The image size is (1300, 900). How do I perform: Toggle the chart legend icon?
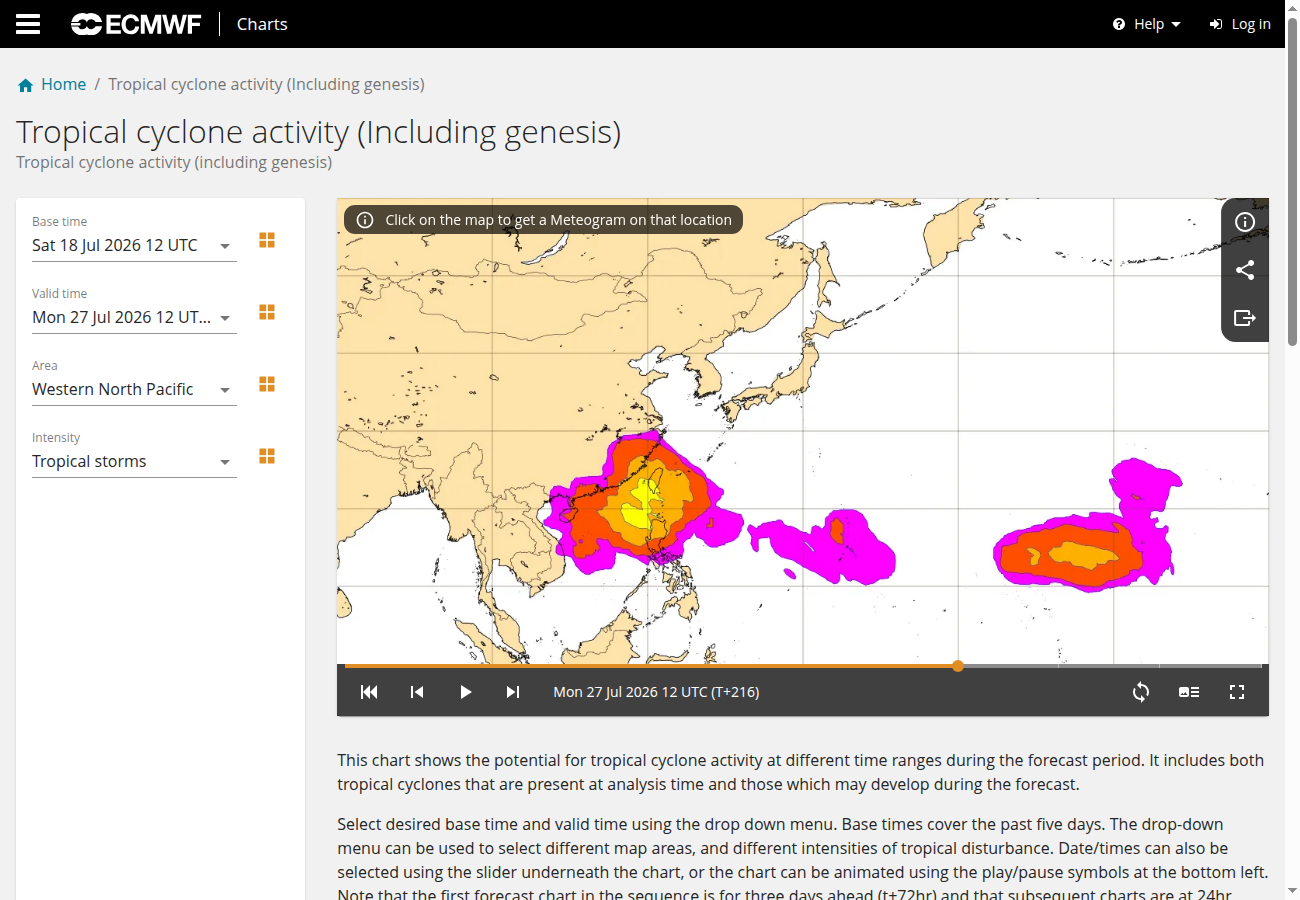1189,692
